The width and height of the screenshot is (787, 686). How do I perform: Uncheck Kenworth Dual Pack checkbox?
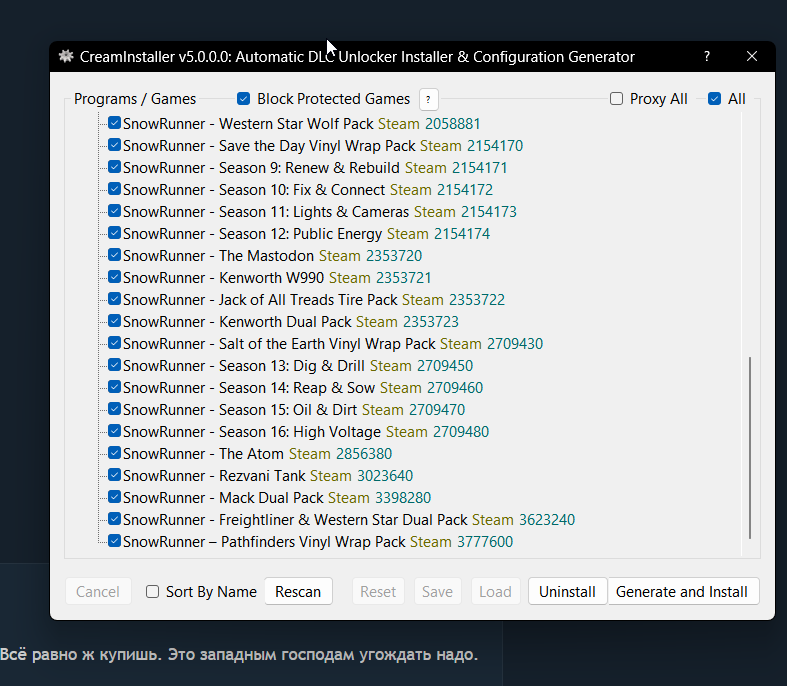pos(114,321)
